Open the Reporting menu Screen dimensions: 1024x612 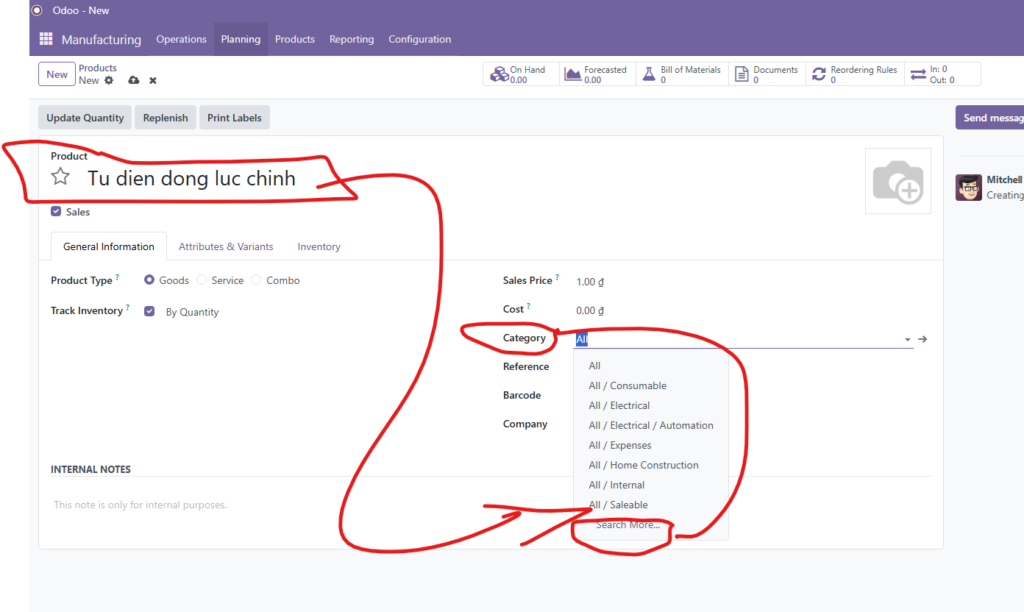pos(351,40)
